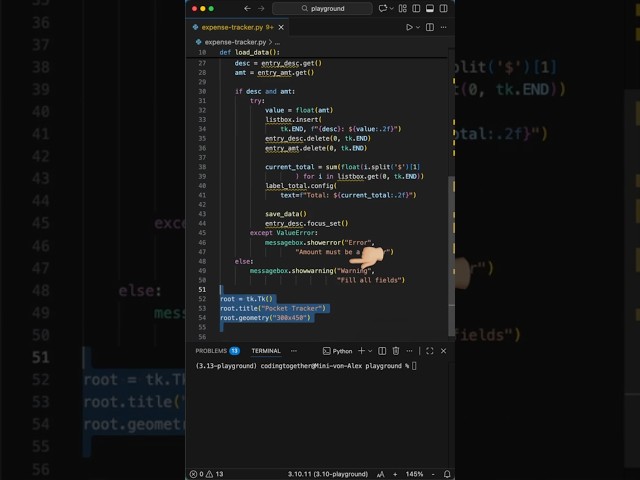Toggle the primary side bar
This screenshot has height=480, width=640.
(416, 8)
